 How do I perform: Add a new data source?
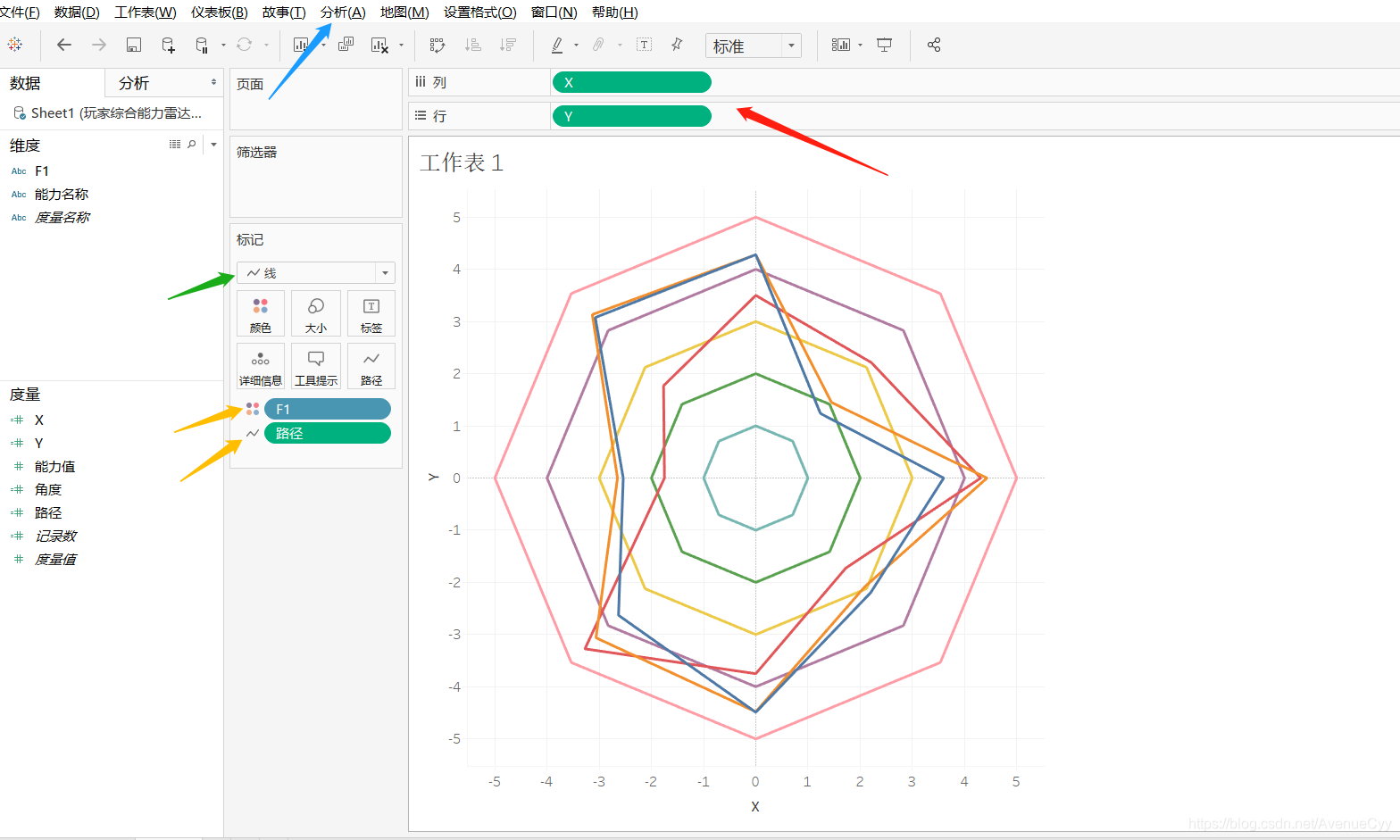pos(168,45)
